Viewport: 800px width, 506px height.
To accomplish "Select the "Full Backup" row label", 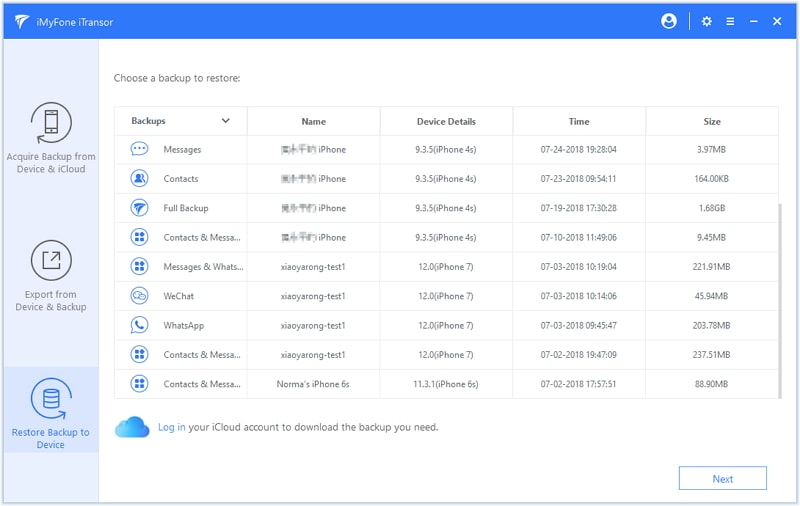I will (x=186, y=208).
